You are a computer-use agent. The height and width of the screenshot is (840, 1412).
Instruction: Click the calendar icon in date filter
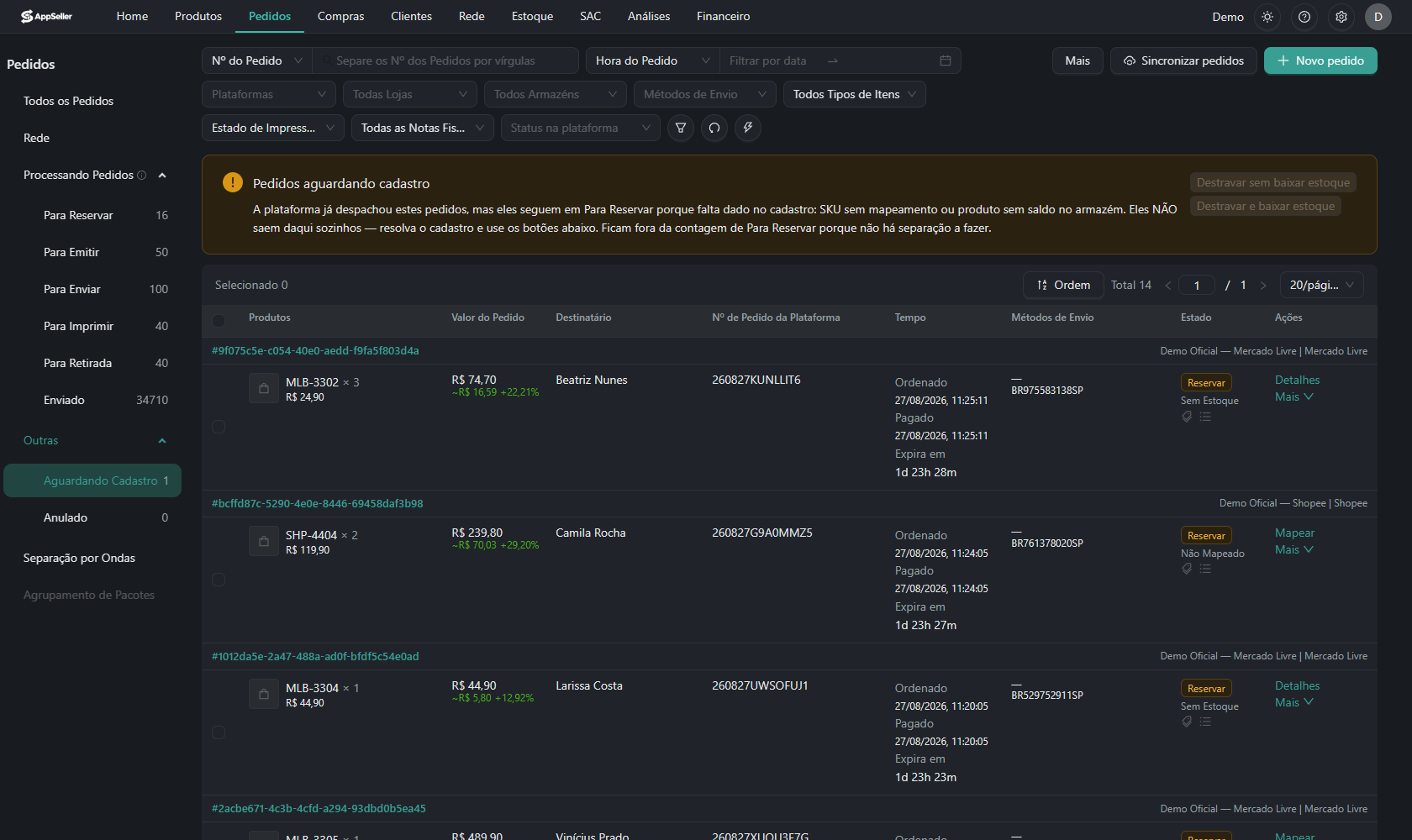point(946,60)
